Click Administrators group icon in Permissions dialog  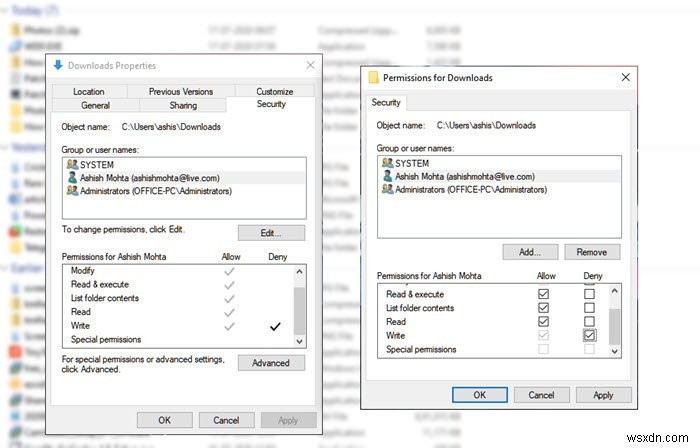click(x=387, y=189)
